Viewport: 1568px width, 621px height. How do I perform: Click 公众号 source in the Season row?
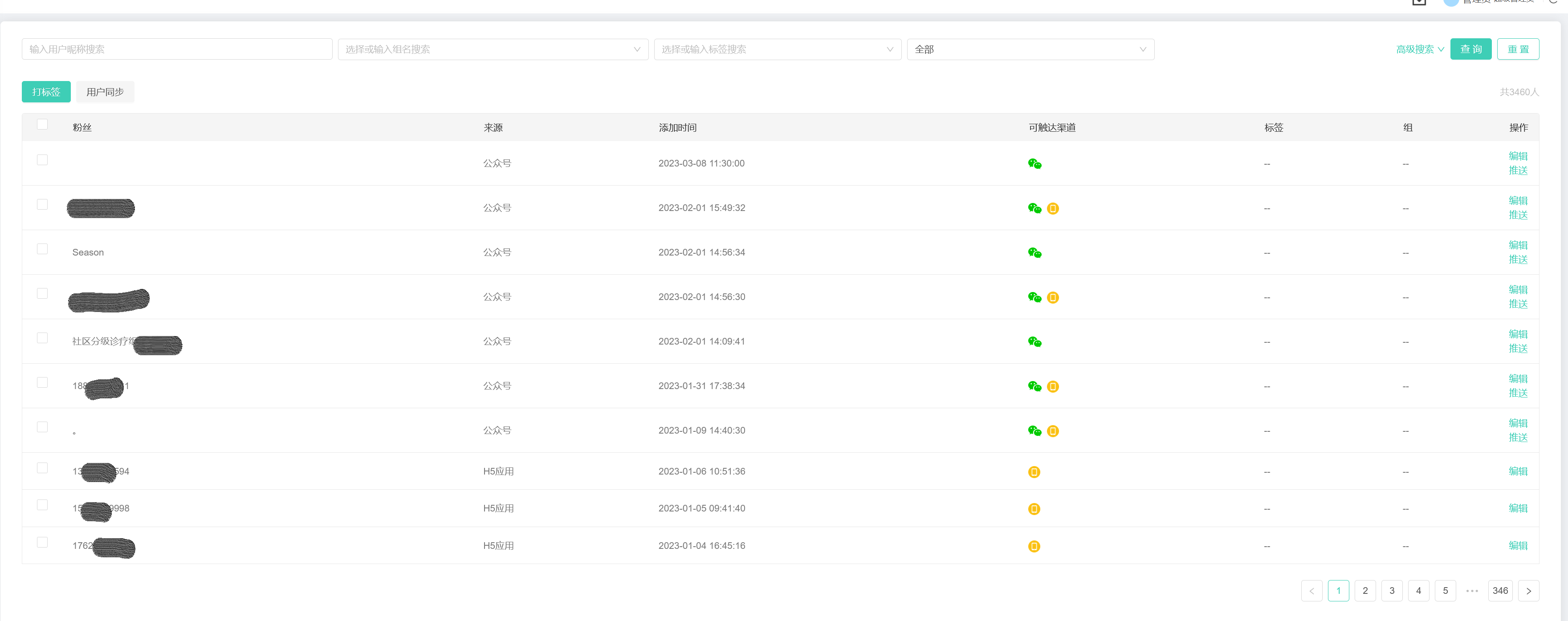point(497,252)
